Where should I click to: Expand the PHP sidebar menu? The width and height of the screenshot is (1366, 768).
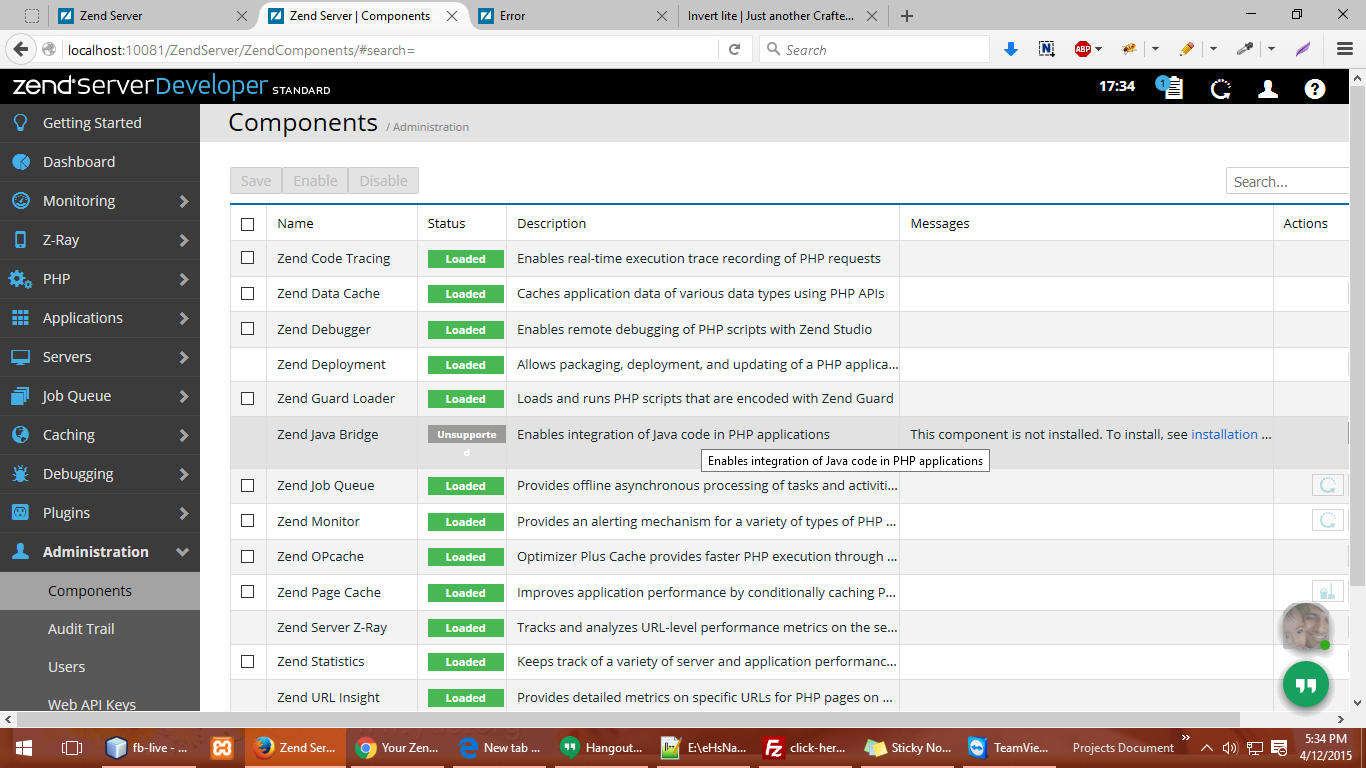(x=100, y=279)
